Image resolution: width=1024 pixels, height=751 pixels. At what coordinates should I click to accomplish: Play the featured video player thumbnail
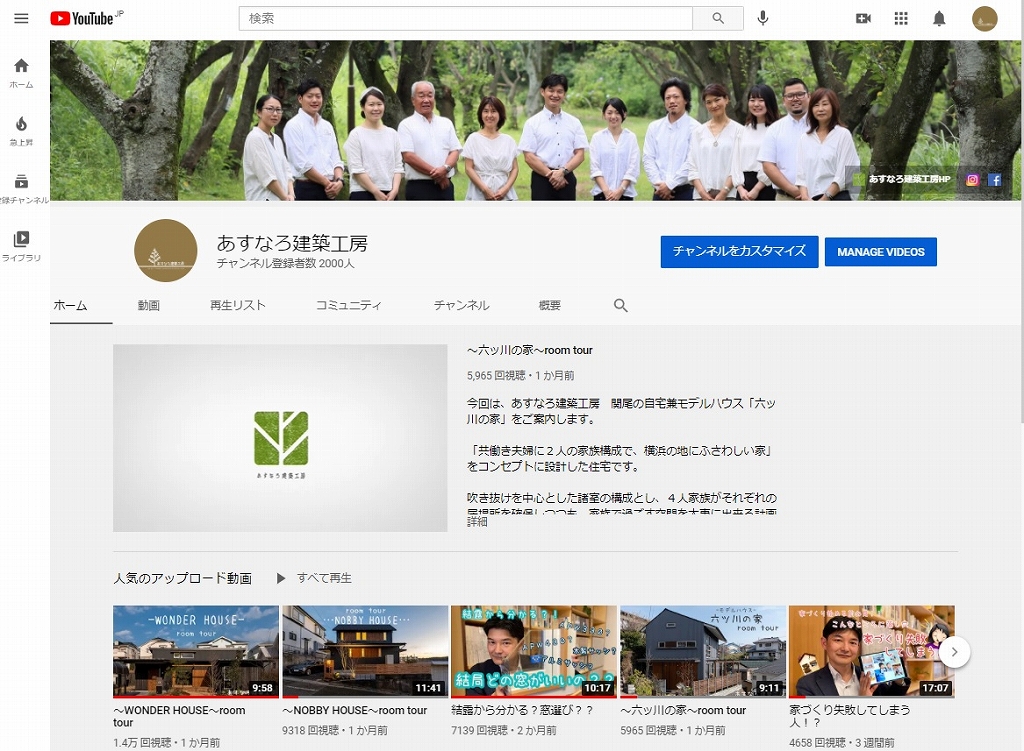pos(280,438)
